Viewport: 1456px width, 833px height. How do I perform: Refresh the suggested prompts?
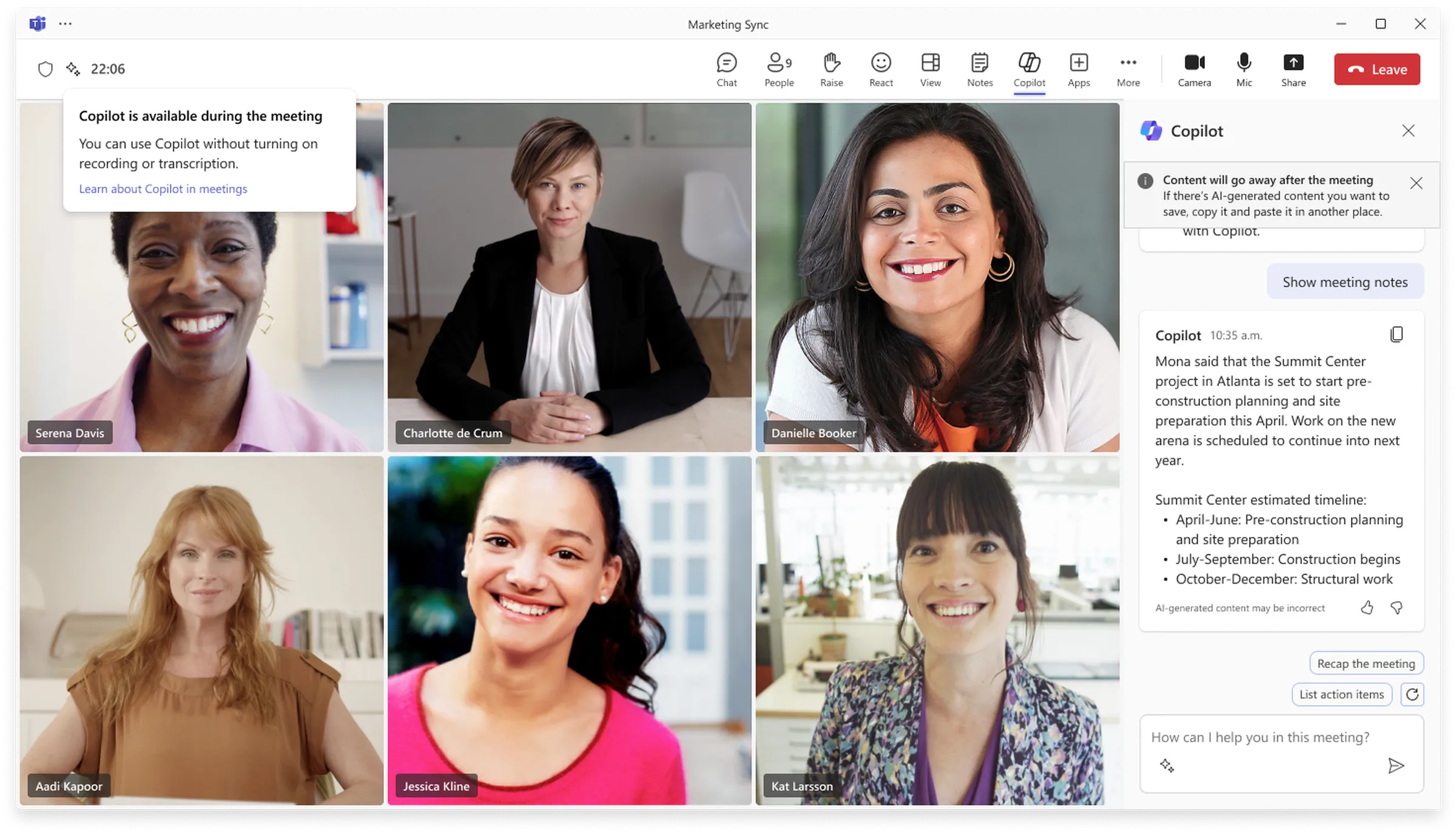tap(1412, 694)
